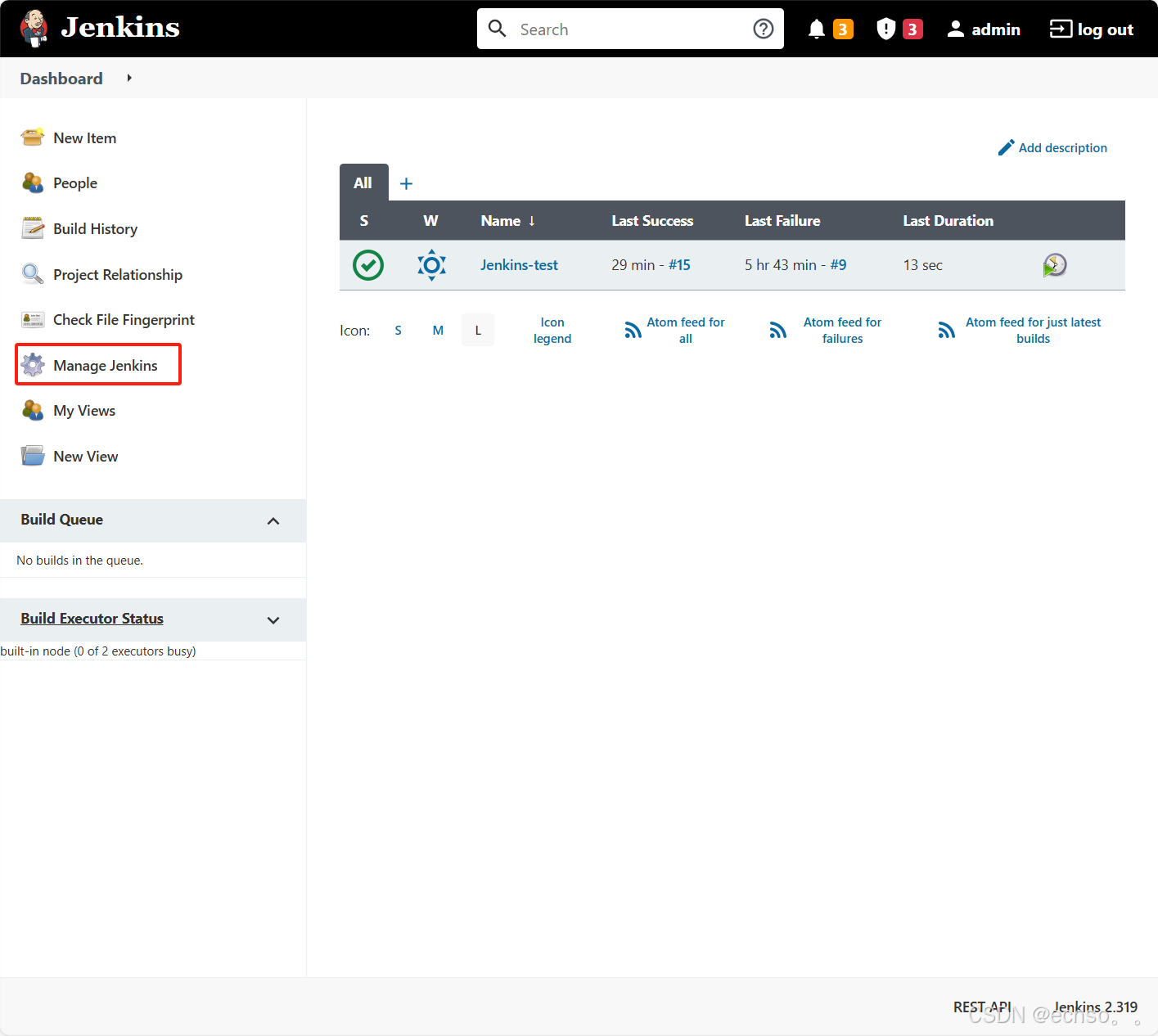Image resolution: width=1158 pixels, height=1036 pixels.
Task: Schedule a build for Jenkins-test icon
Action: pos(1055,265)
